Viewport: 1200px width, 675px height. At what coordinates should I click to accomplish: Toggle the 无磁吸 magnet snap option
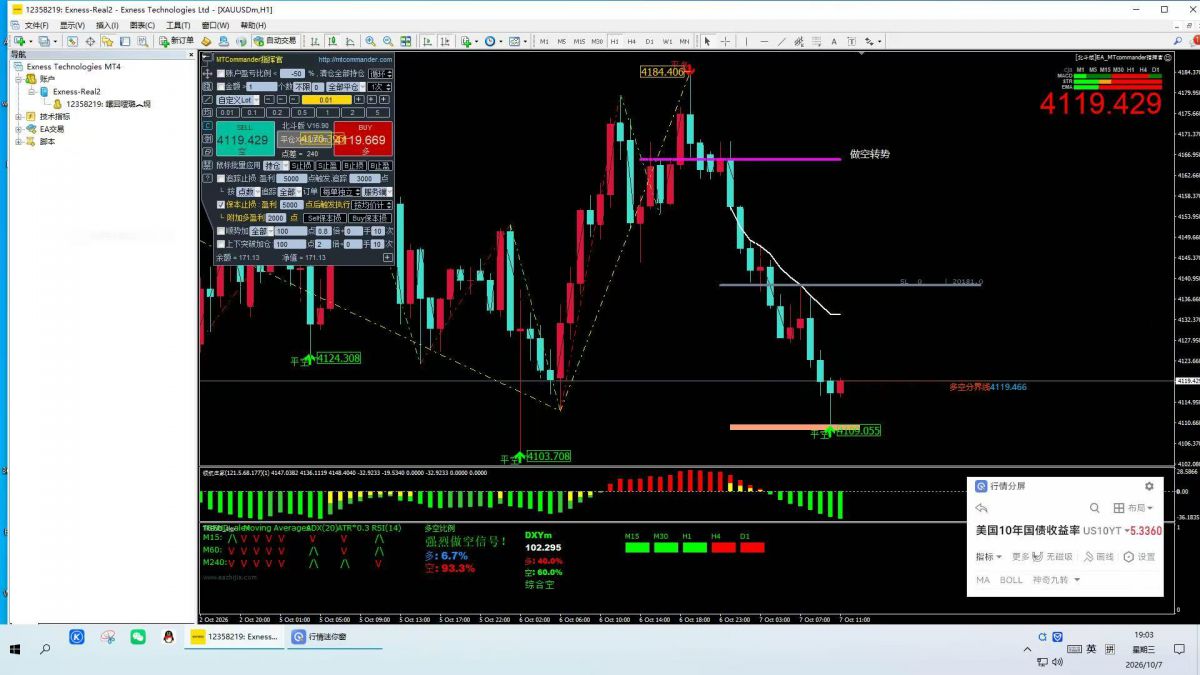point(1052,557)
